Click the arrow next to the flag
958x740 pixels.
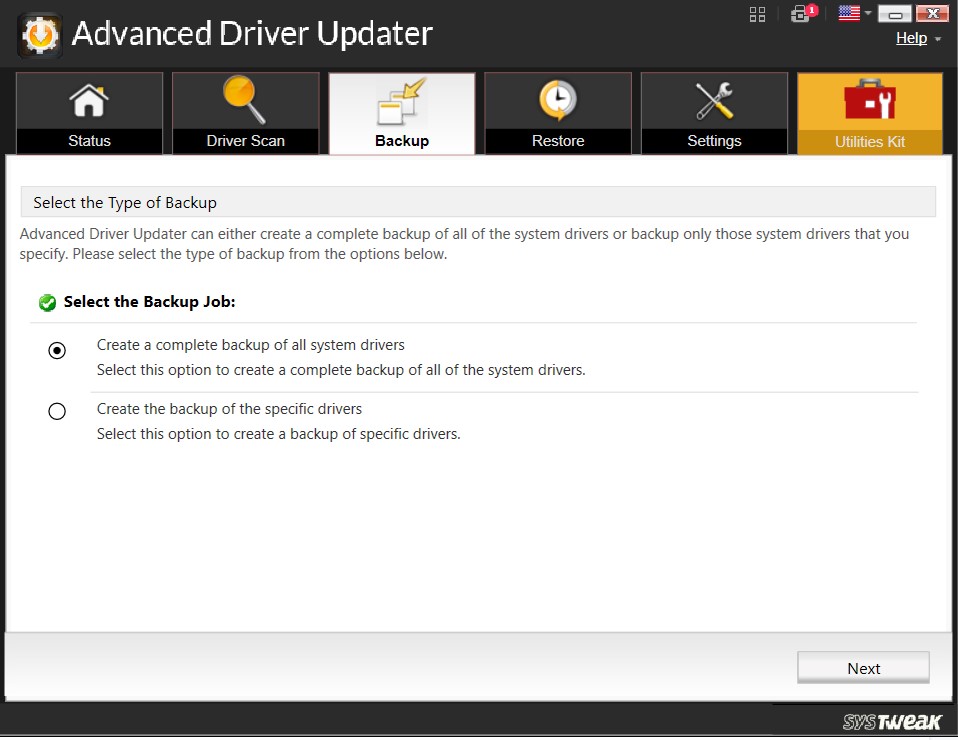(866, 13)
